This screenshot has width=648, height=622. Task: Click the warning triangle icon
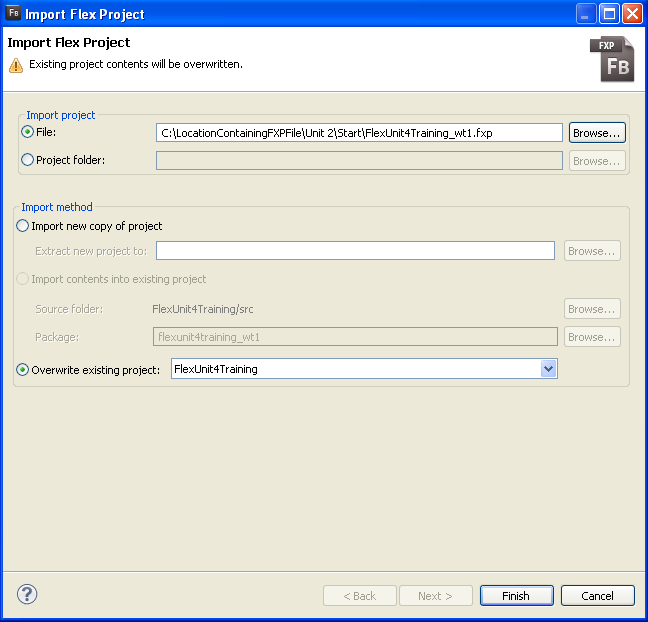point(15,65)
